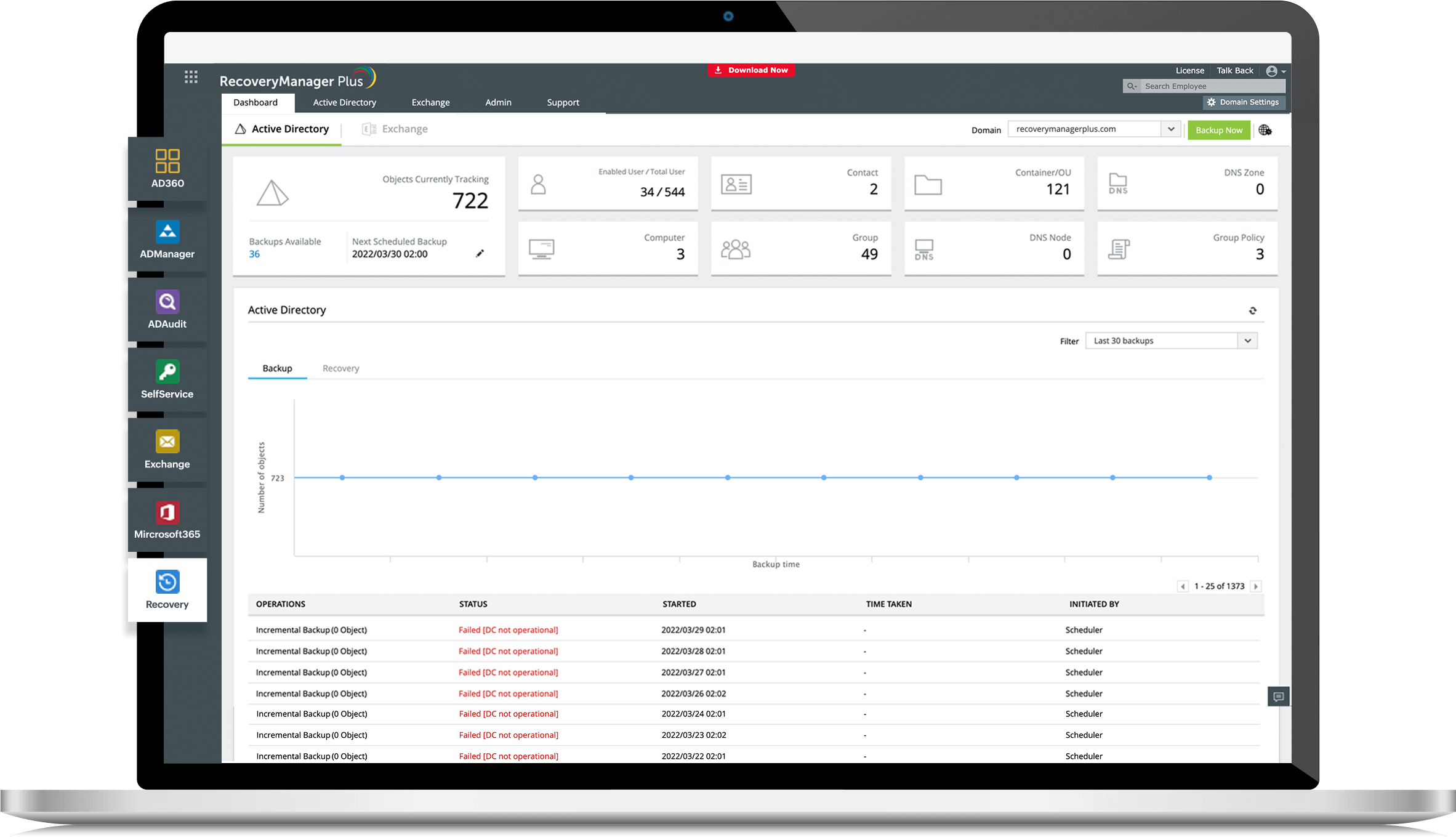Switch to the Recovery chart tab

340,368
